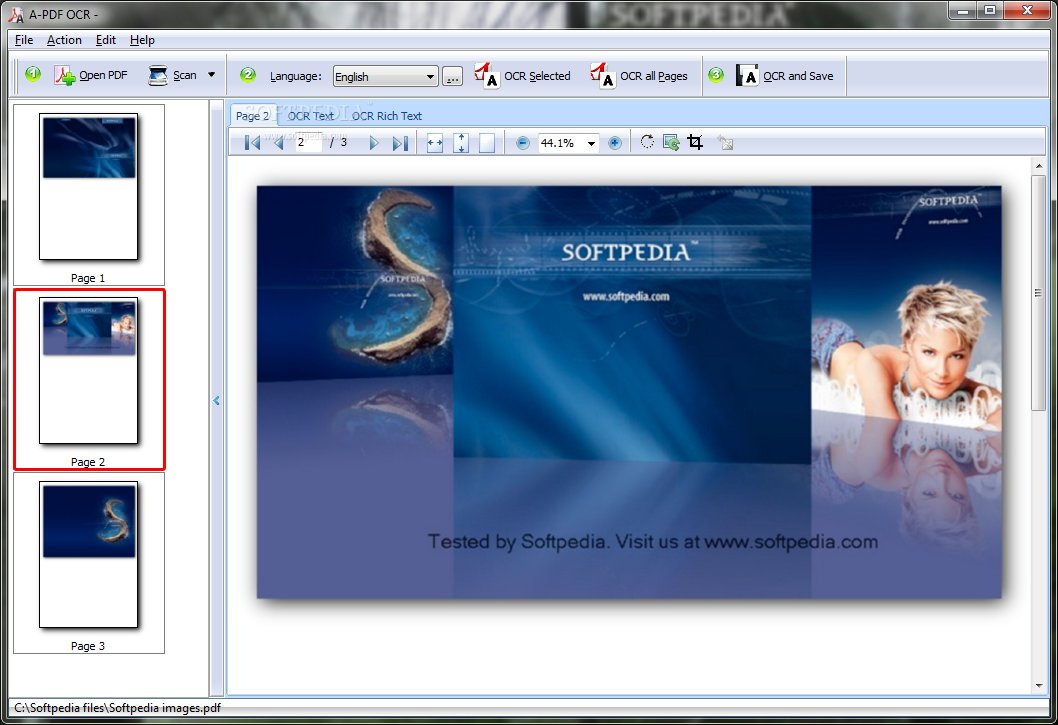Click the fit page icon
This screenshot has height=725, width=1058.
click(x=486, y=142)
